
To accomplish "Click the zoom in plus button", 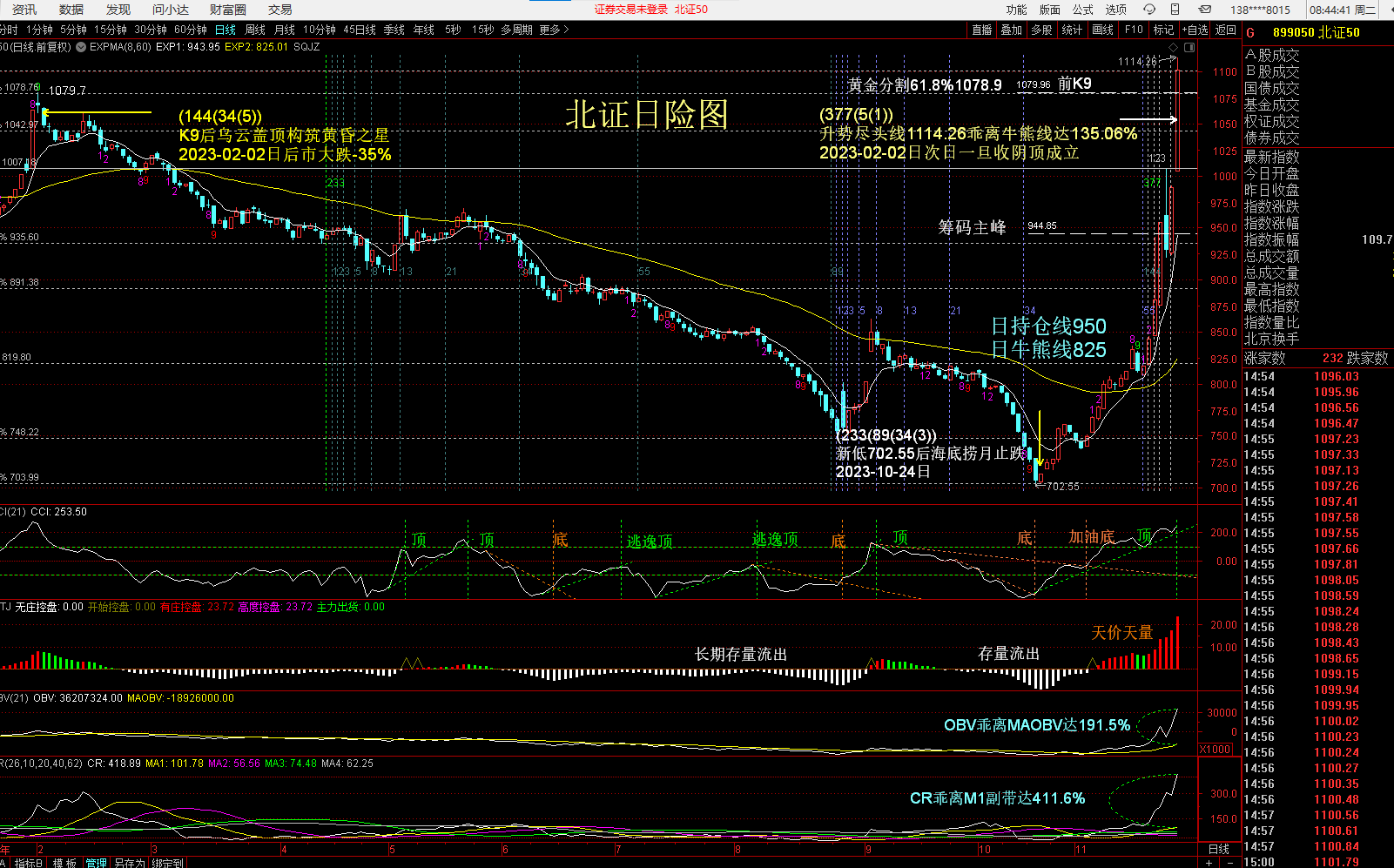I will (x=1209, y=862).
